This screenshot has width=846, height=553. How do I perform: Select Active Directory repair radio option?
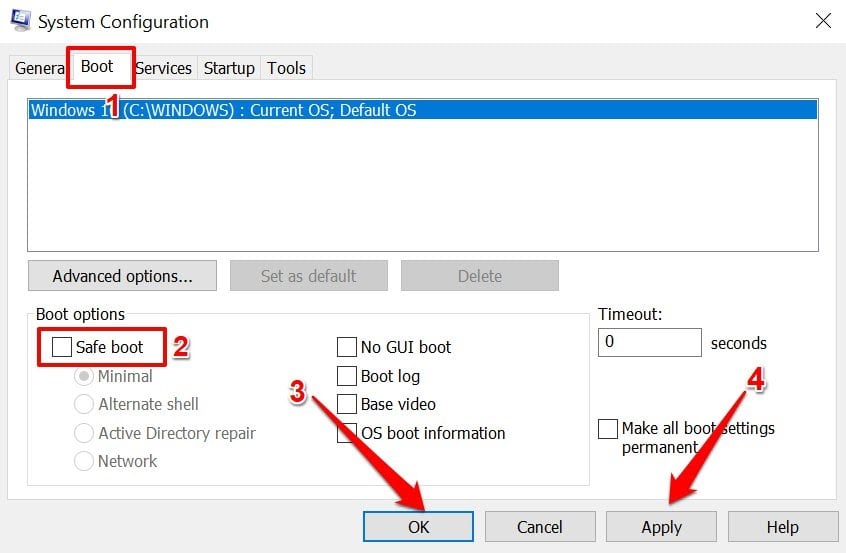[x=84, y=433]
